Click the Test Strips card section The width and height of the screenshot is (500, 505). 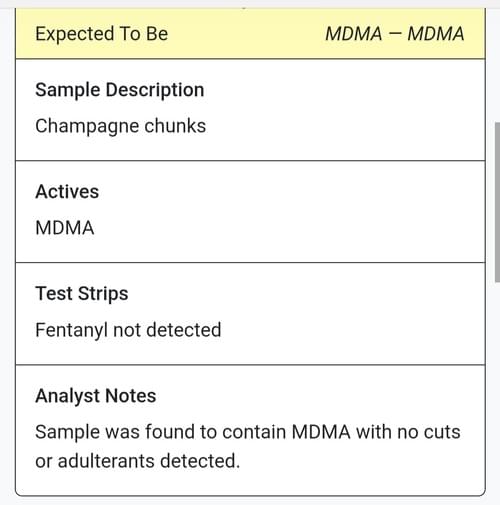pos(250,314)
